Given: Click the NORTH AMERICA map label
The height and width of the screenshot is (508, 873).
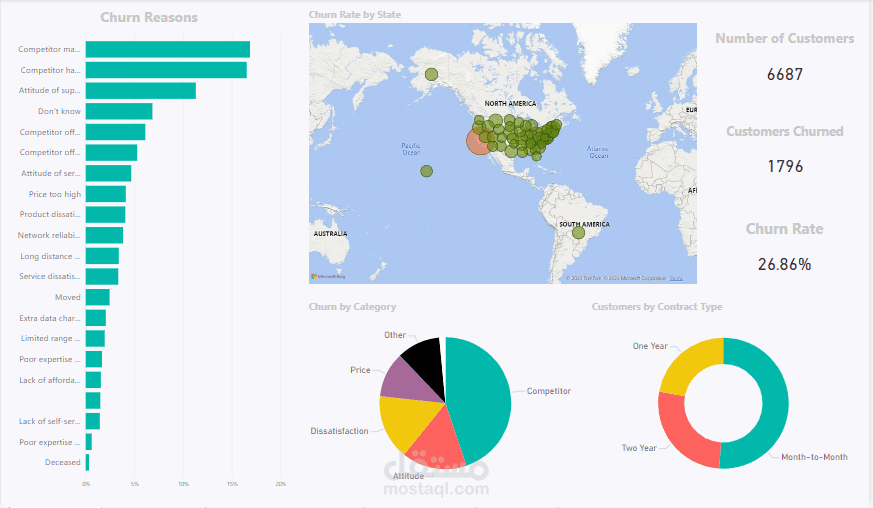Looking at the screenshot, I should point(510,104).
